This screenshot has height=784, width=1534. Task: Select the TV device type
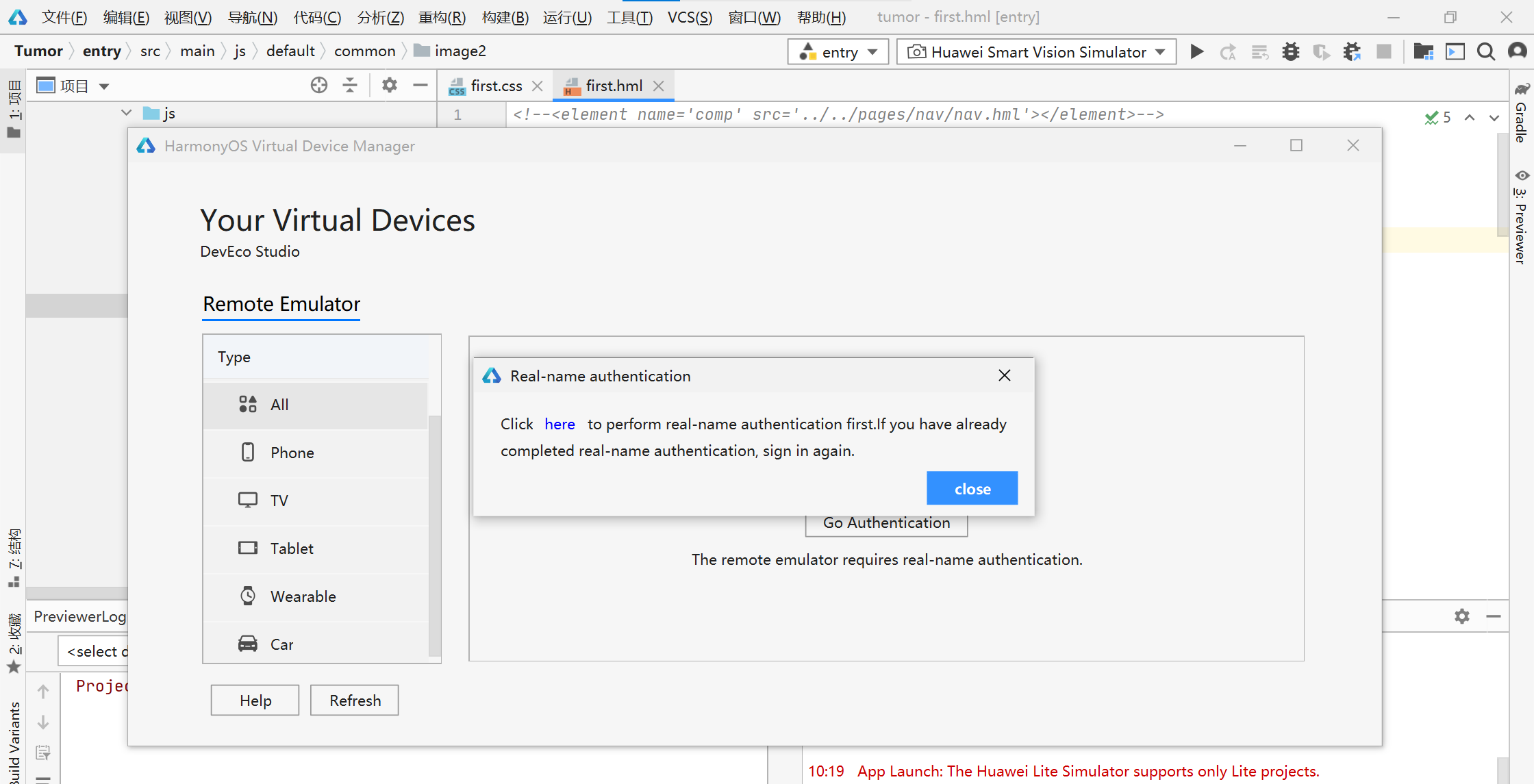click(x=316, y=501)
